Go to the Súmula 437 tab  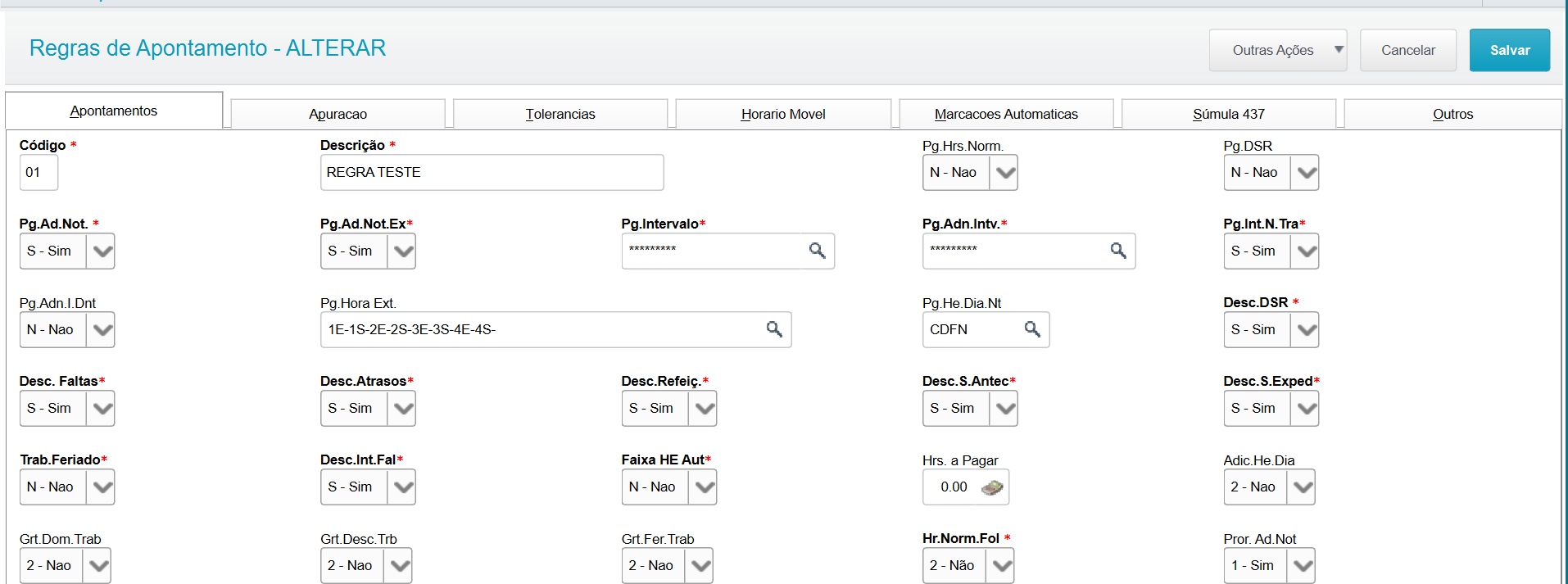coord(1228,114)
